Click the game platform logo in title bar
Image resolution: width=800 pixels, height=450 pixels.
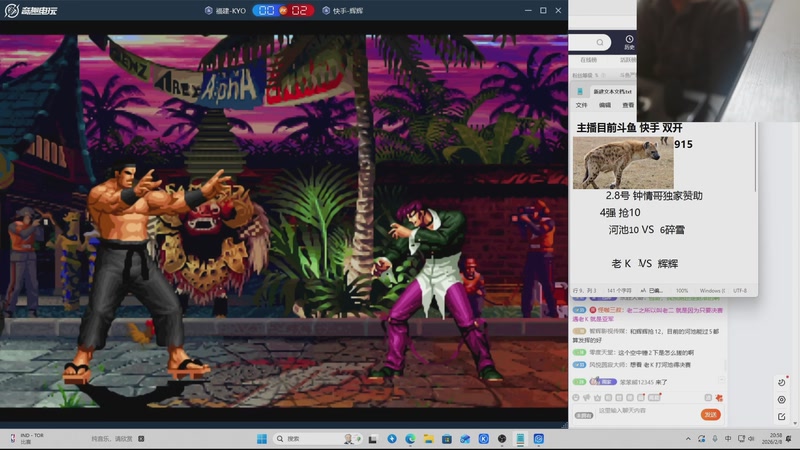[x=31, y=10]
